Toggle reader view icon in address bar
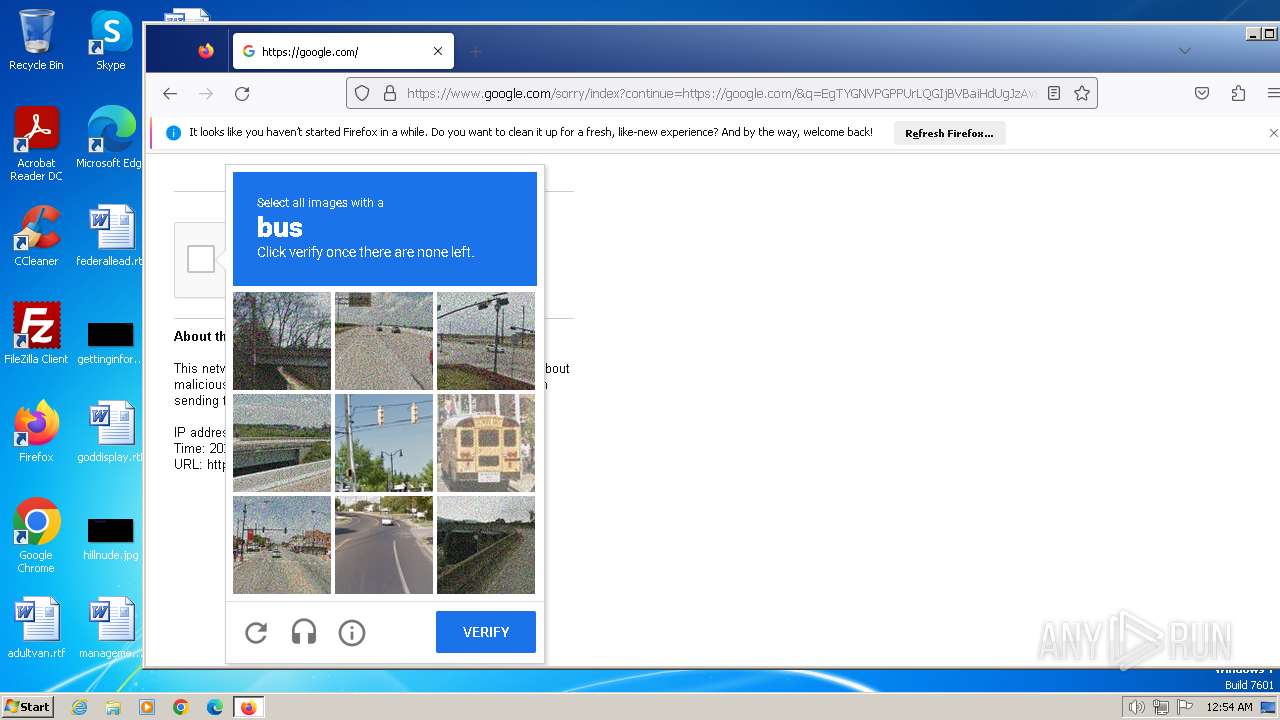This screenshot has width=1280, height=720. [1054, 93]
